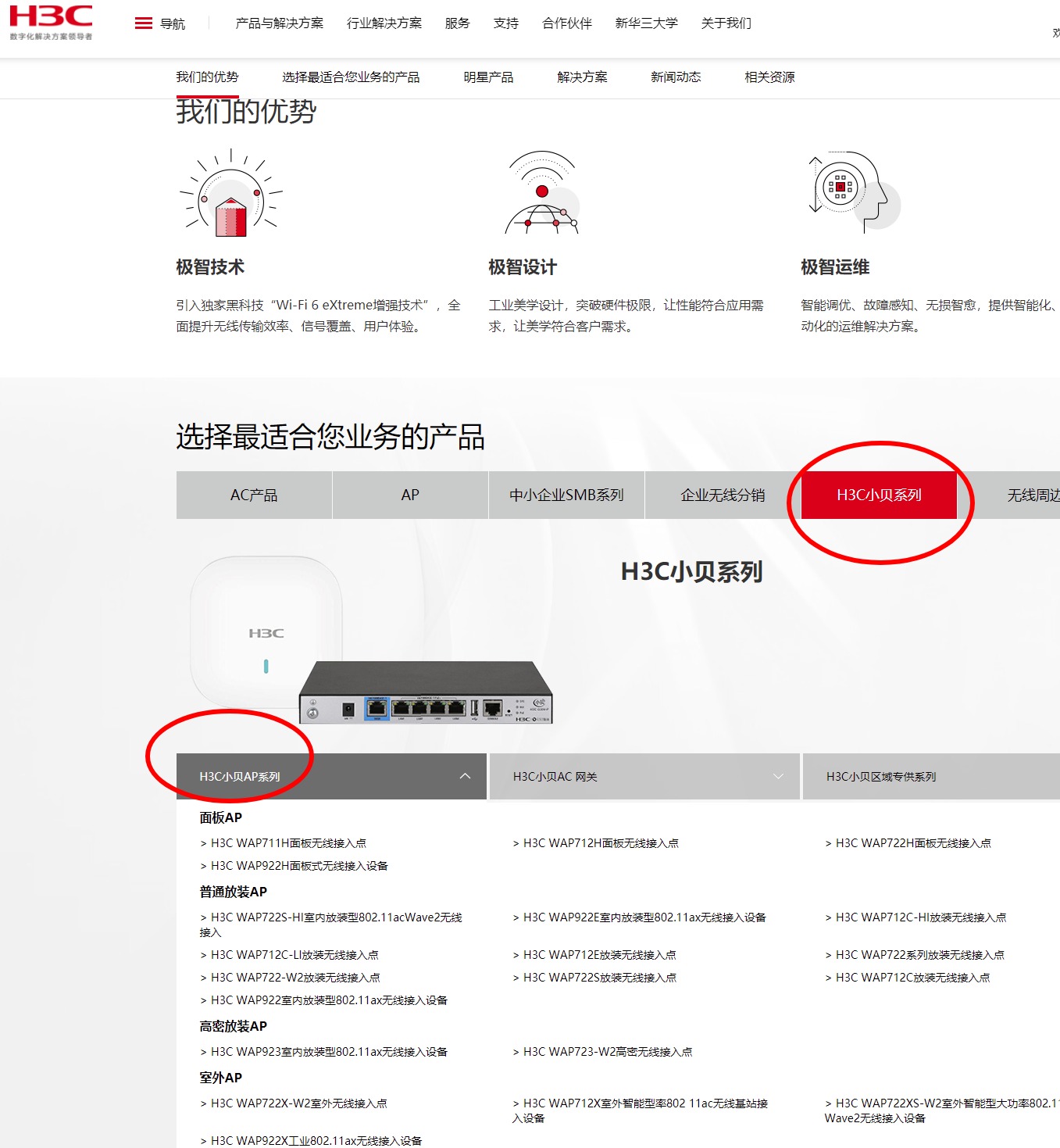Open the hamburger 导航 menu icon
This screenshot has width=1060, height=1148.
coord(144,23)
